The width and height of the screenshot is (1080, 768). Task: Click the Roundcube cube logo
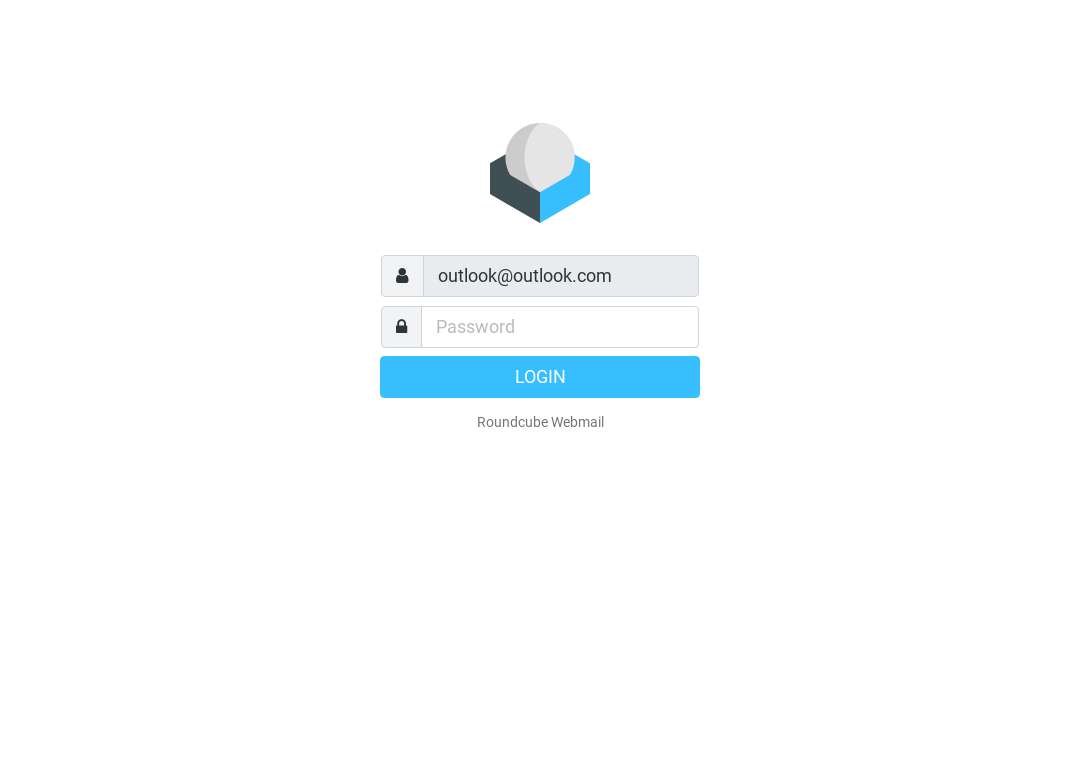[539, 173]
